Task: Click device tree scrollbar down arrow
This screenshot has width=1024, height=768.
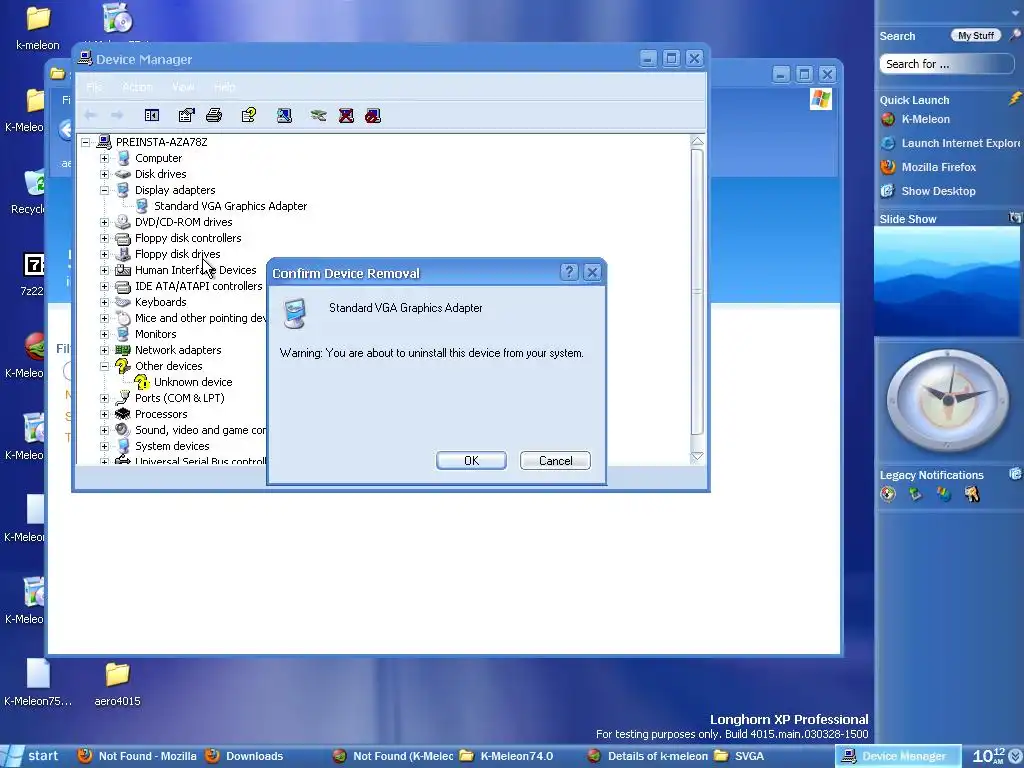Action: tap(697, 456)
